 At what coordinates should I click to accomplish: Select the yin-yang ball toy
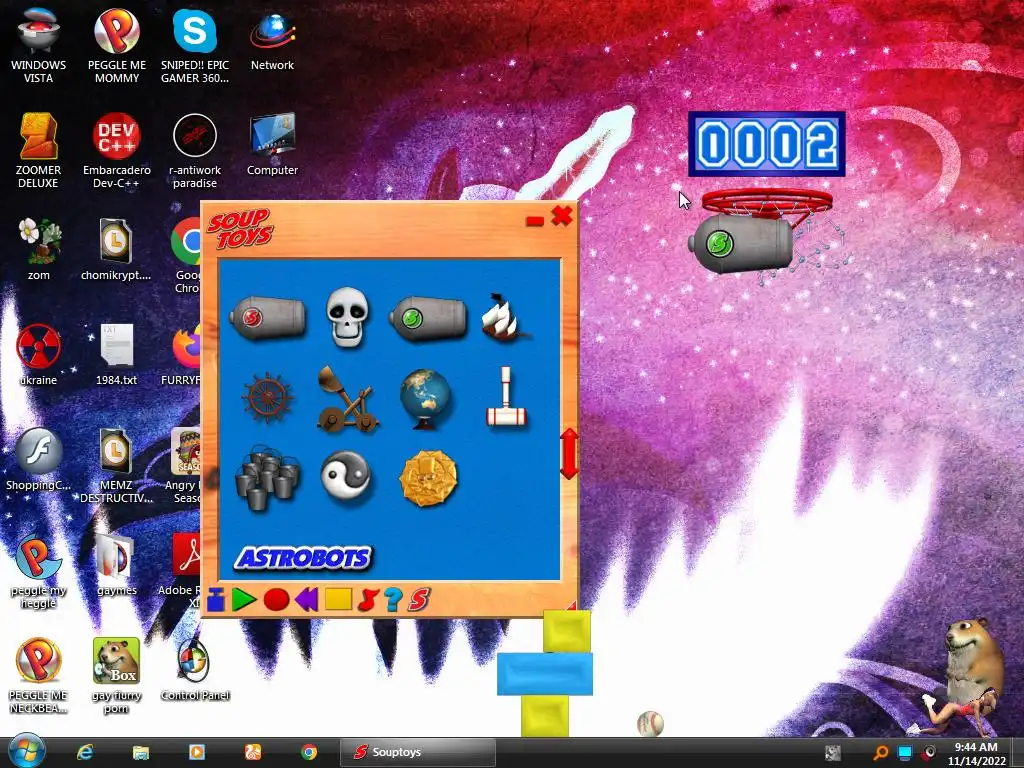[346, 475]
